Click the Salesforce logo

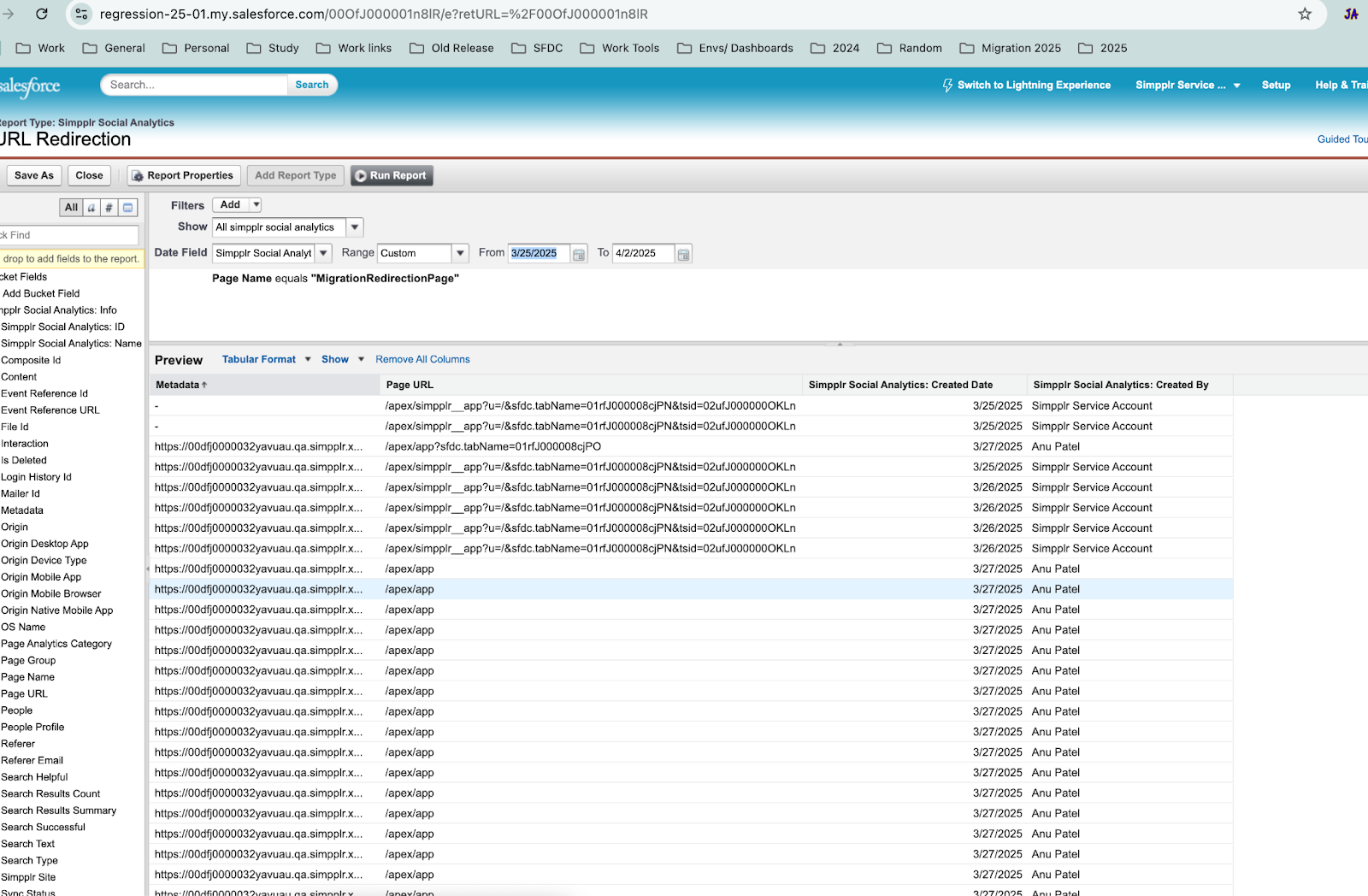click(30, 85)
